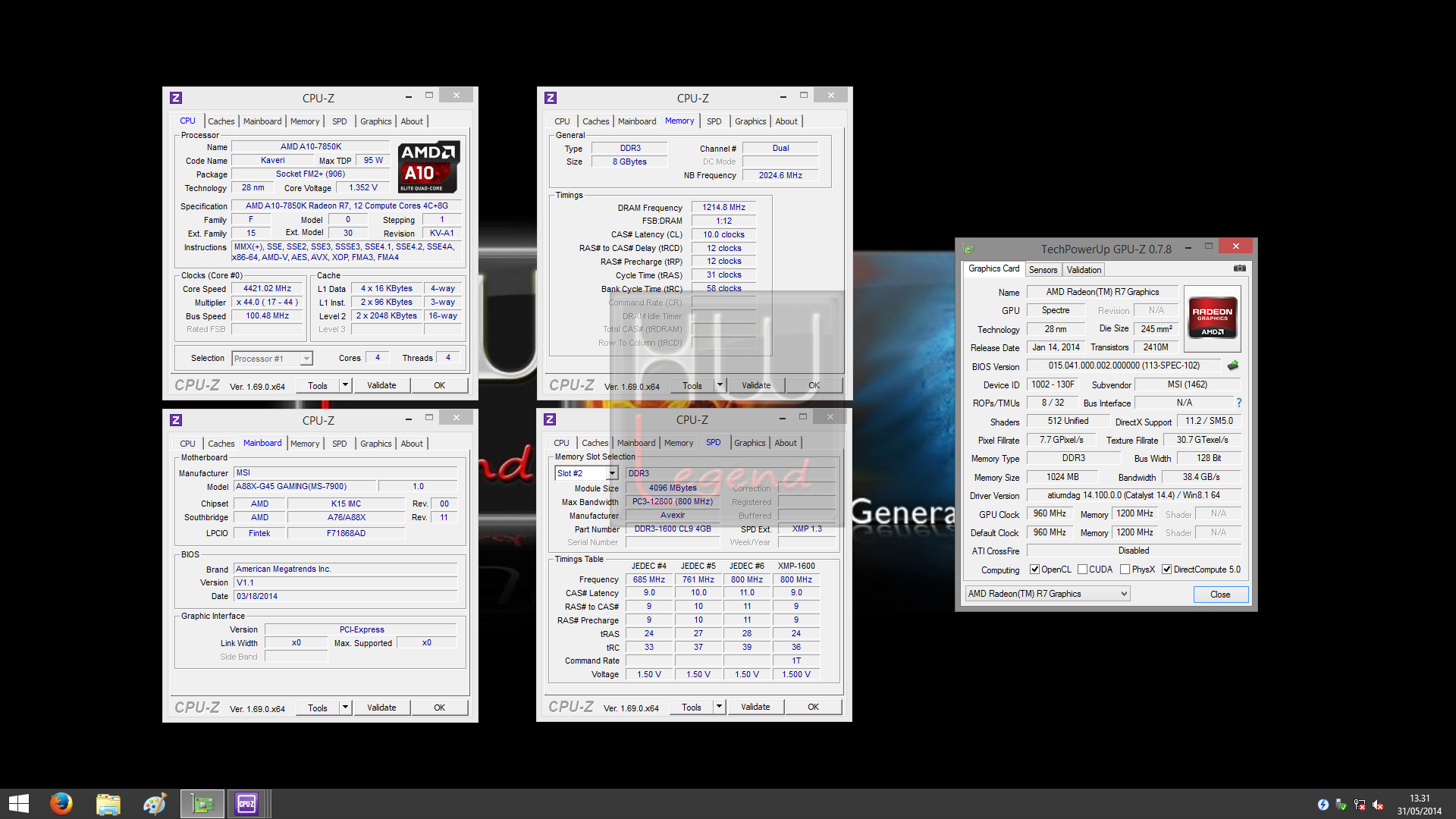Click the Bus Interface question mark in GPU-Z
Screen dimensions: 1456x819
click(1239, 403)
